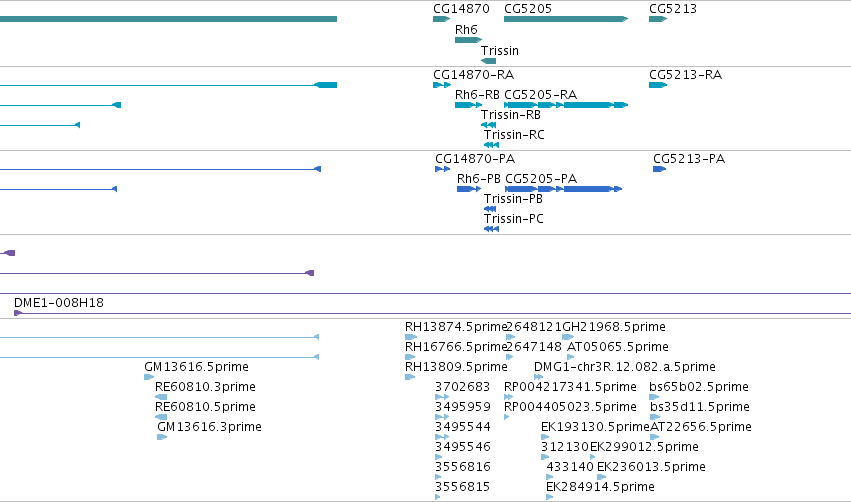Click the 2647148 feature label
Viewport: 851px width, 502px height.
tap(534, 347)
